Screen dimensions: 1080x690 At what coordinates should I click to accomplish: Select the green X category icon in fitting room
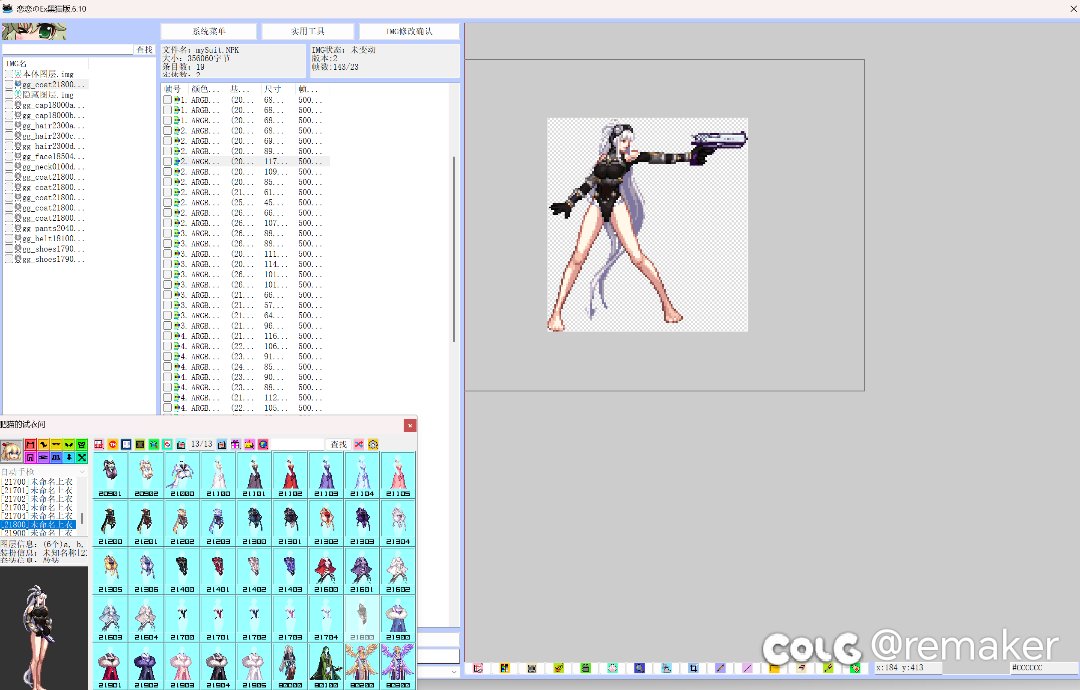click(82, 457)
